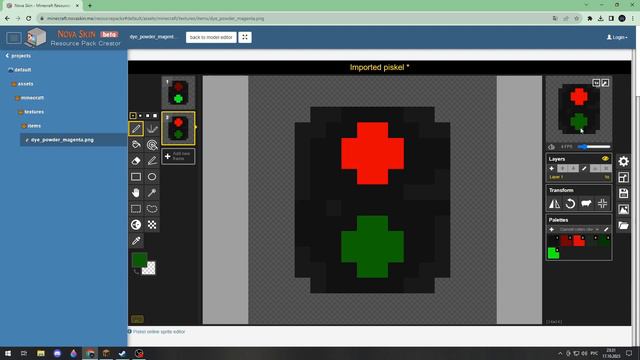640x360 pixels.
Task: Select the Eraser tool
Action: click(136, 161)
